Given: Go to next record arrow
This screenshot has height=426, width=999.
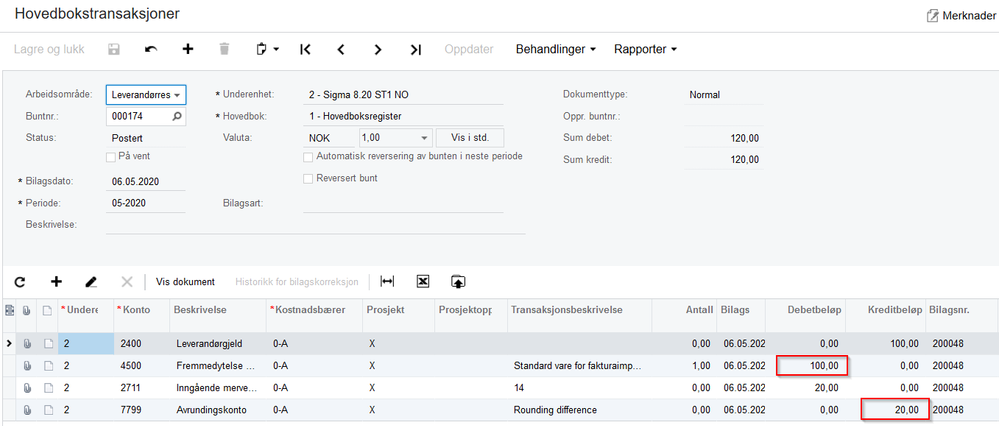Looking at the screenshot, I should pos(378,49).
